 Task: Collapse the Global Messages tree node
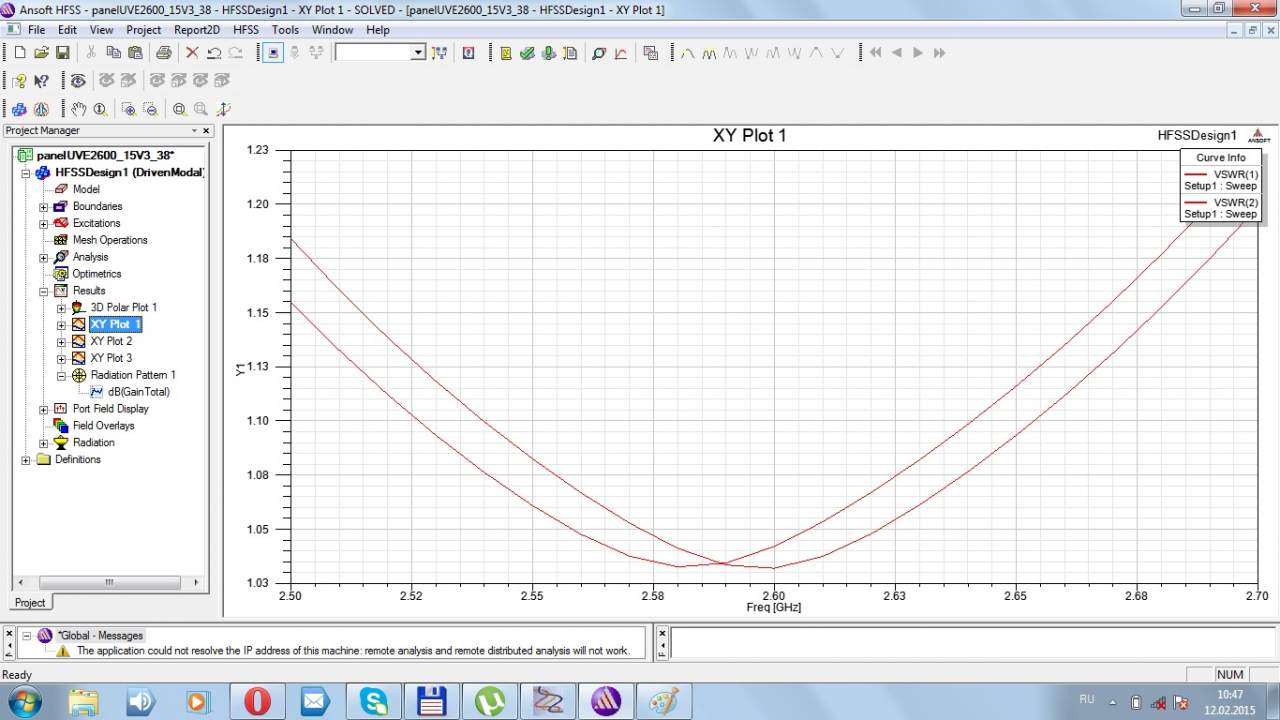click(x=27, y=636)
